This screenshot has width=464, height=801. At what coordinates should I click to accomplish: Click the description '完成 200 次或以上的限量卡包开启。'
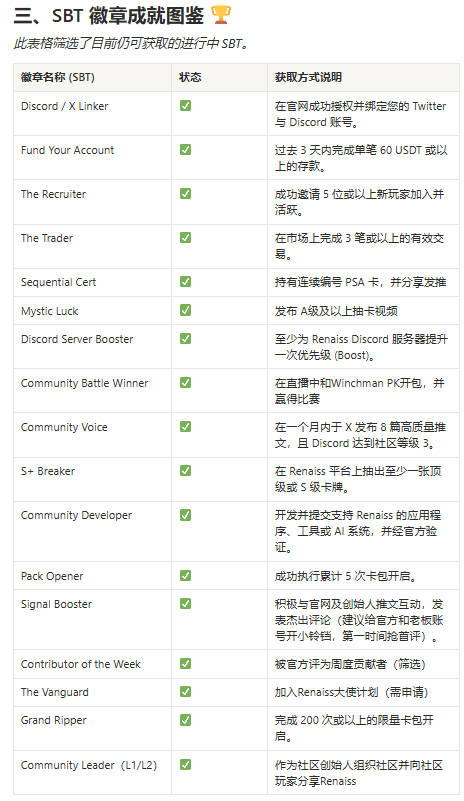(354, 728)
